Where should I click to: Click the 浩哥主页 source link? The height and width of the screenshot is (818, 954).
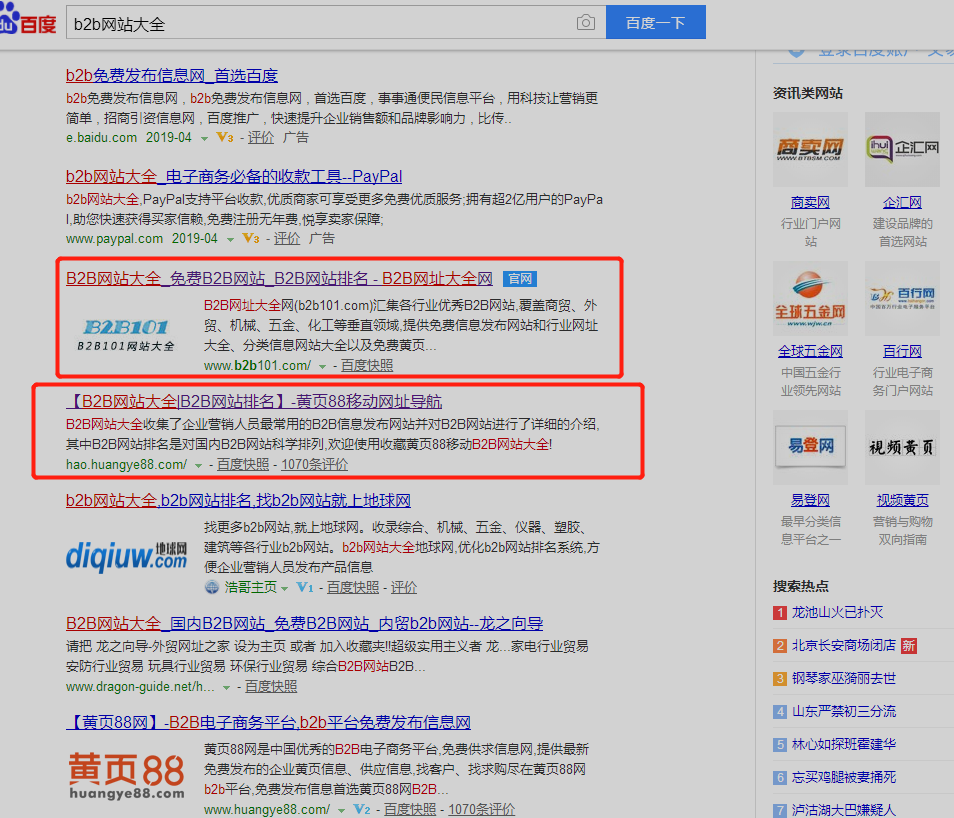tap(250, 587)
